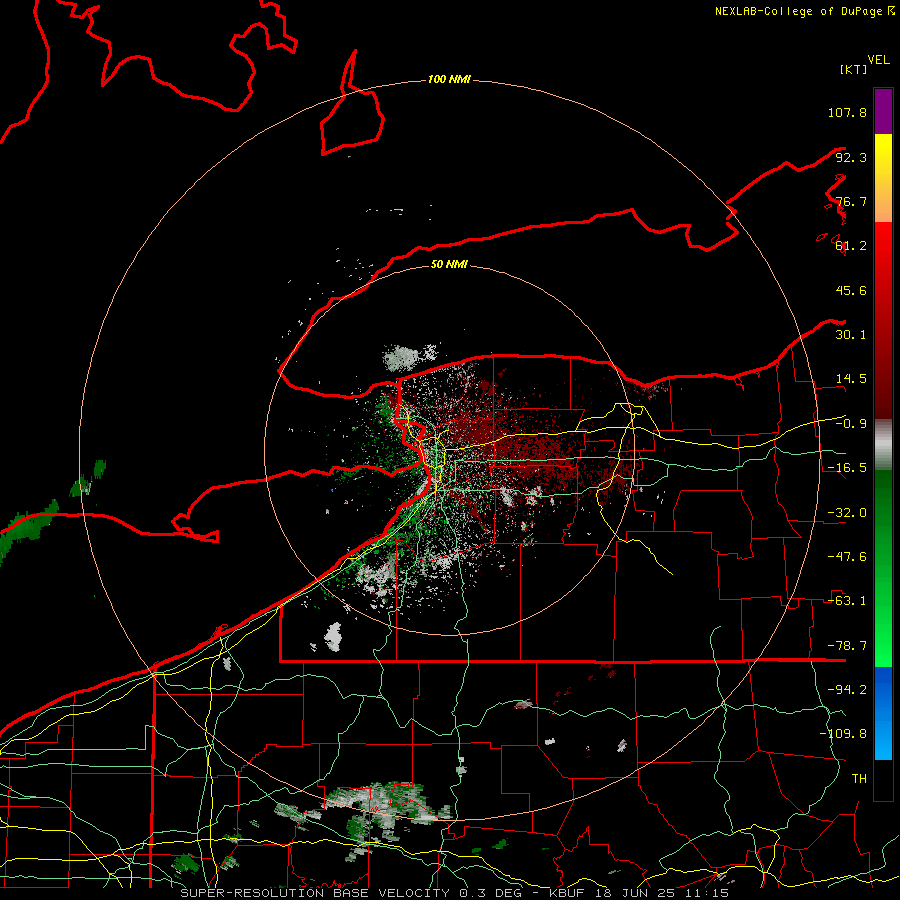Click the 61.2 scale value

pyautogui.click(x=851, y=246)
